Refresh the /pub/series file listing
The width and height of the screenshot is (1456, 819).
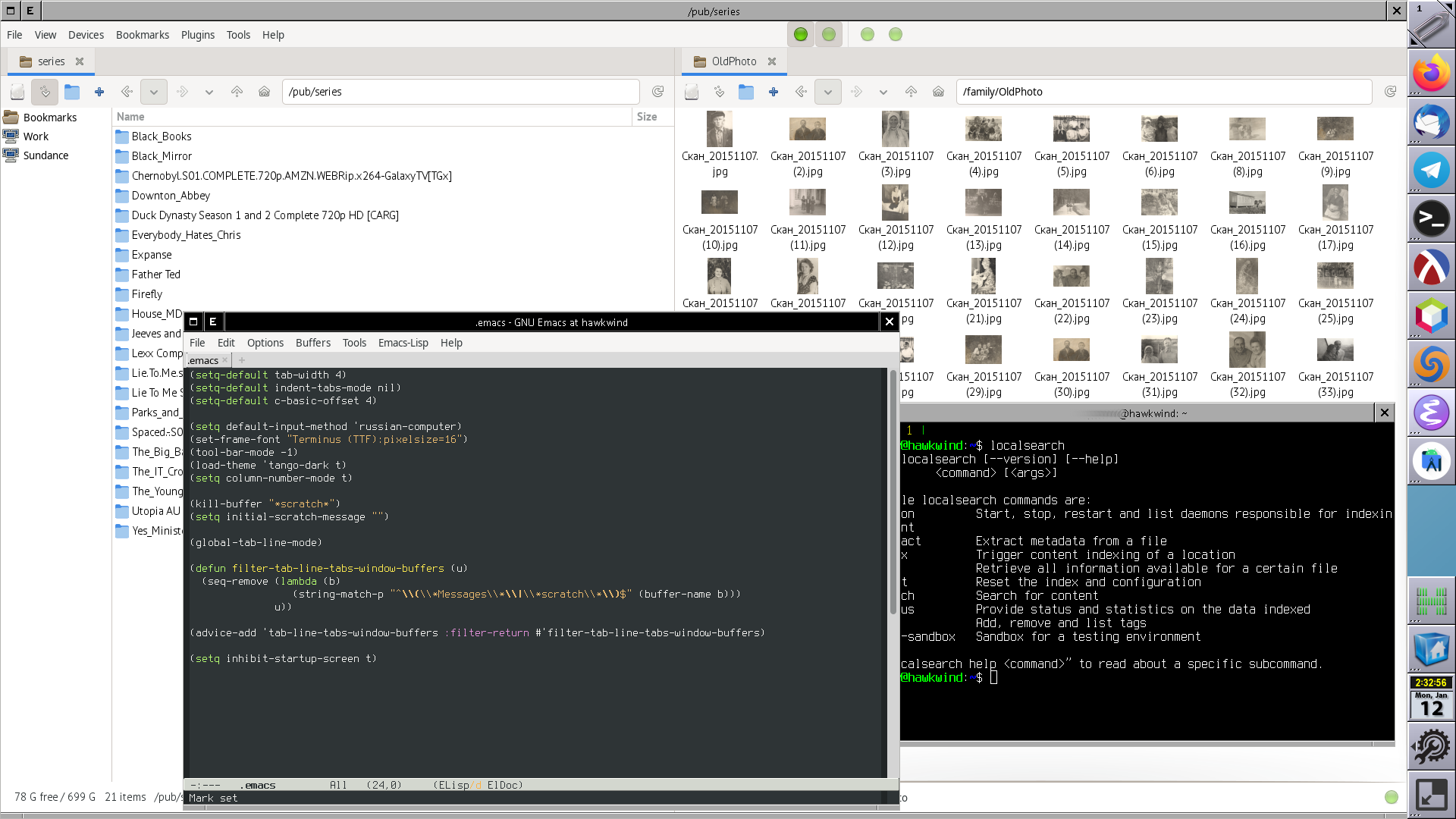click(657, 92)
